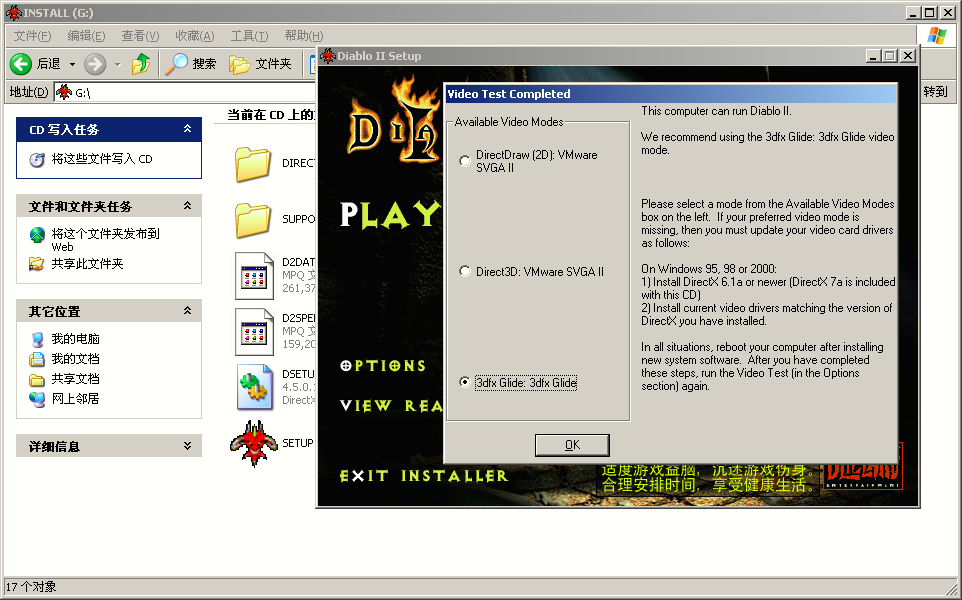Image resolution: width=962 pixels, height=600 pixels.
Task: Select the D2SPEECH MPQ file icon
Action: 254,331
